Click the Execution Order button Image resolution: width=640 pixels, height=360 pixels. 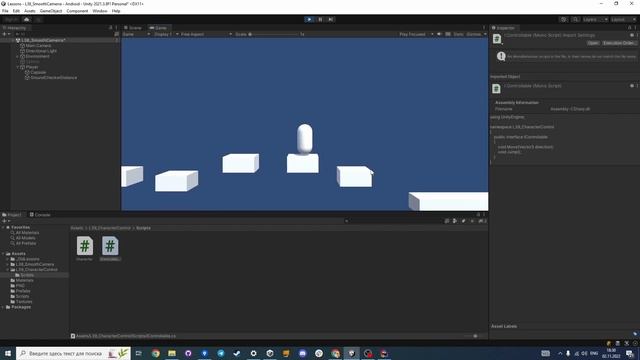click(x=619, y=43)
